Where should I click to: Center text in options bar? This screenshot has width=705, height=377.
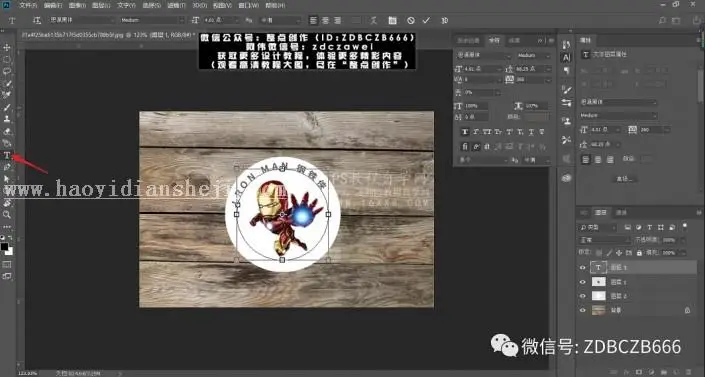point(325,20)
